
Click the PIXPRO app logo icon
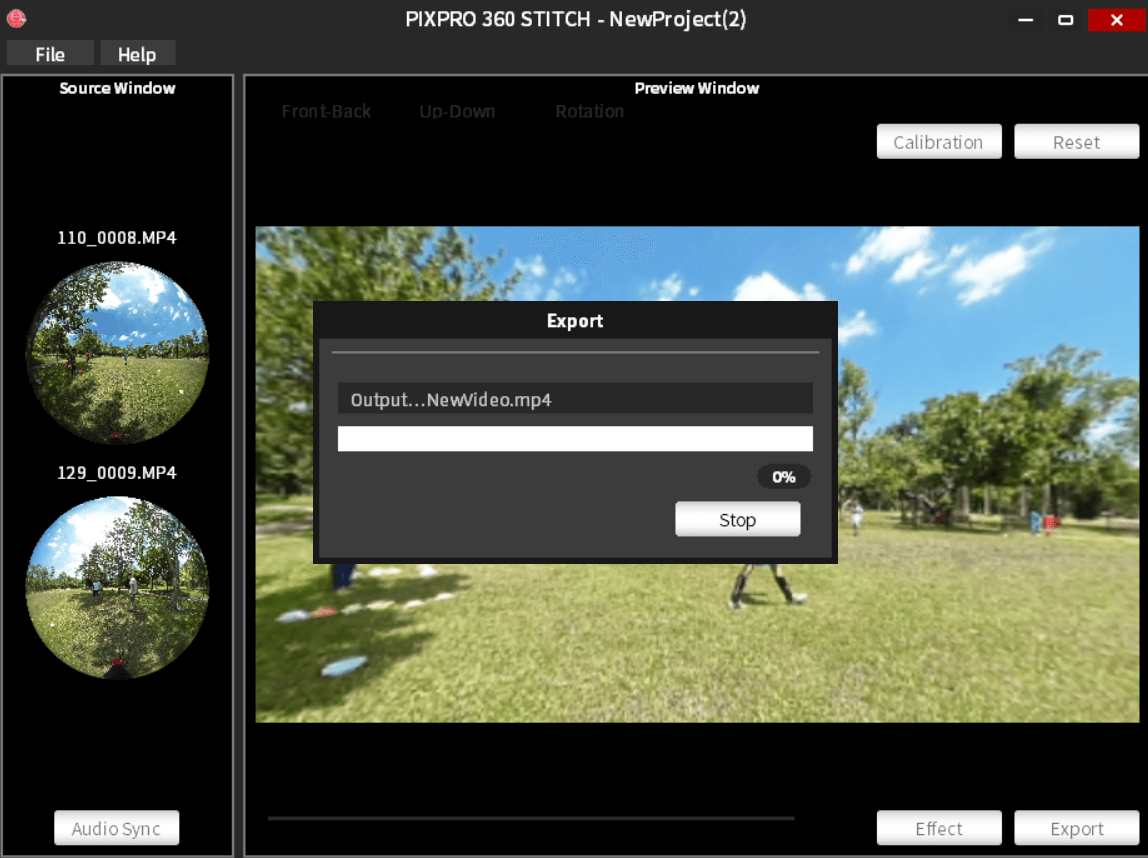17,18
